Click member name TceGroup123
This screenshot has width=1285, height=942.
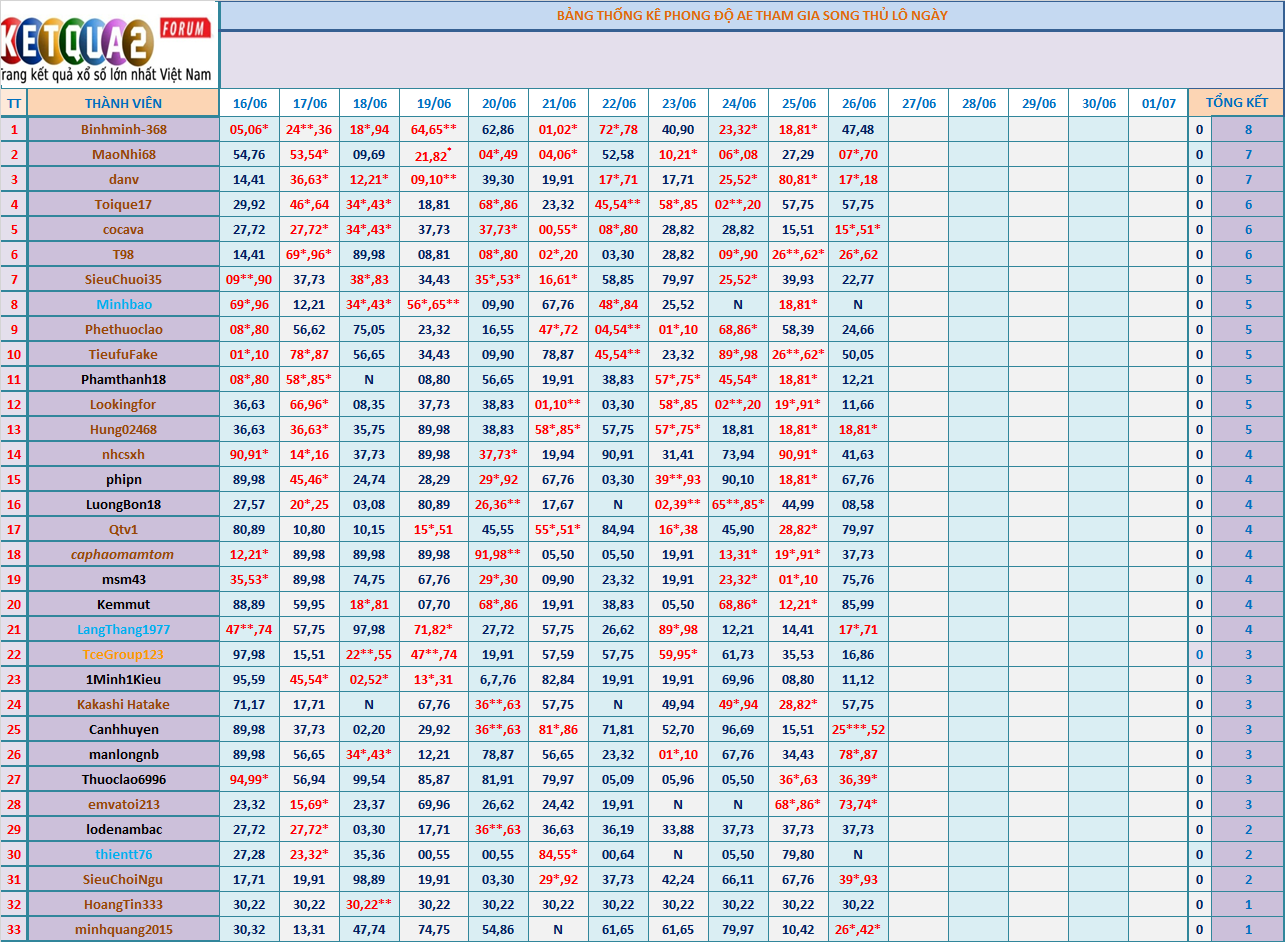click(x=123, y=654)
